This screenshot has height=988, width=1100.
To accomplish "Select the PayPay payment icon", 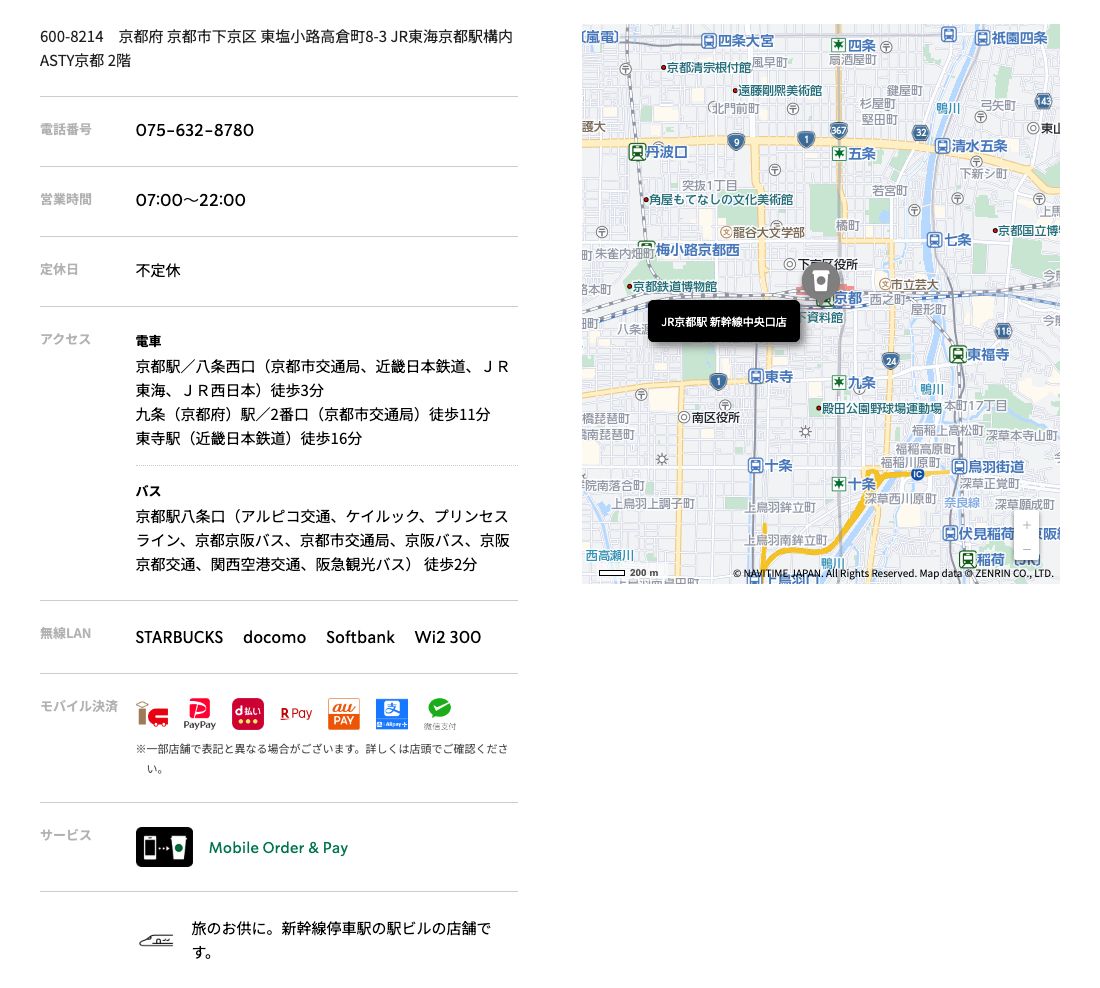I will 199,714.
